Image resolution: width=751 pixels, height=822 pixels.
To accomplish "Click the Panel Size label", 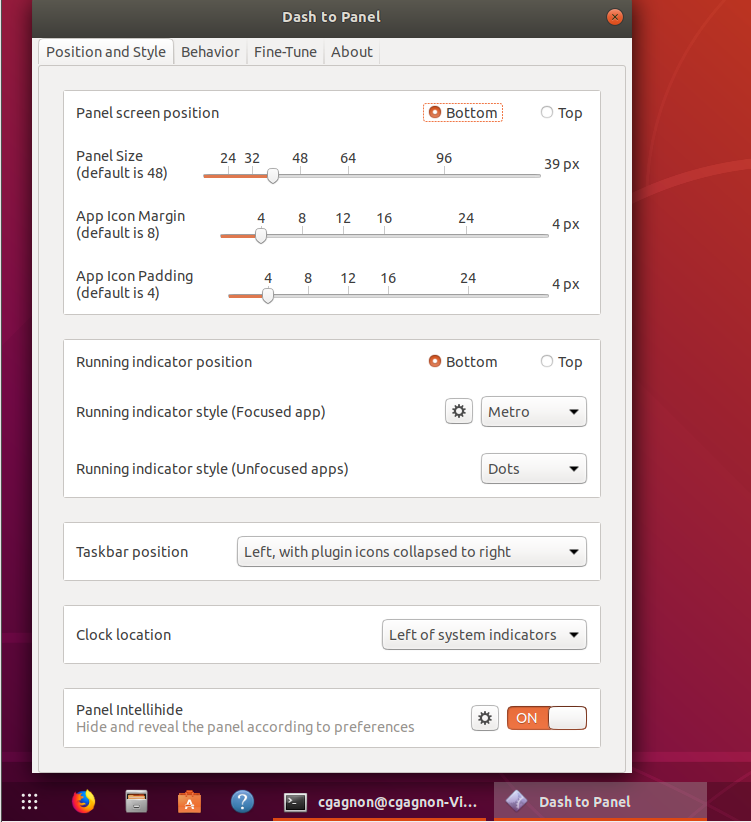I will 122,164.
